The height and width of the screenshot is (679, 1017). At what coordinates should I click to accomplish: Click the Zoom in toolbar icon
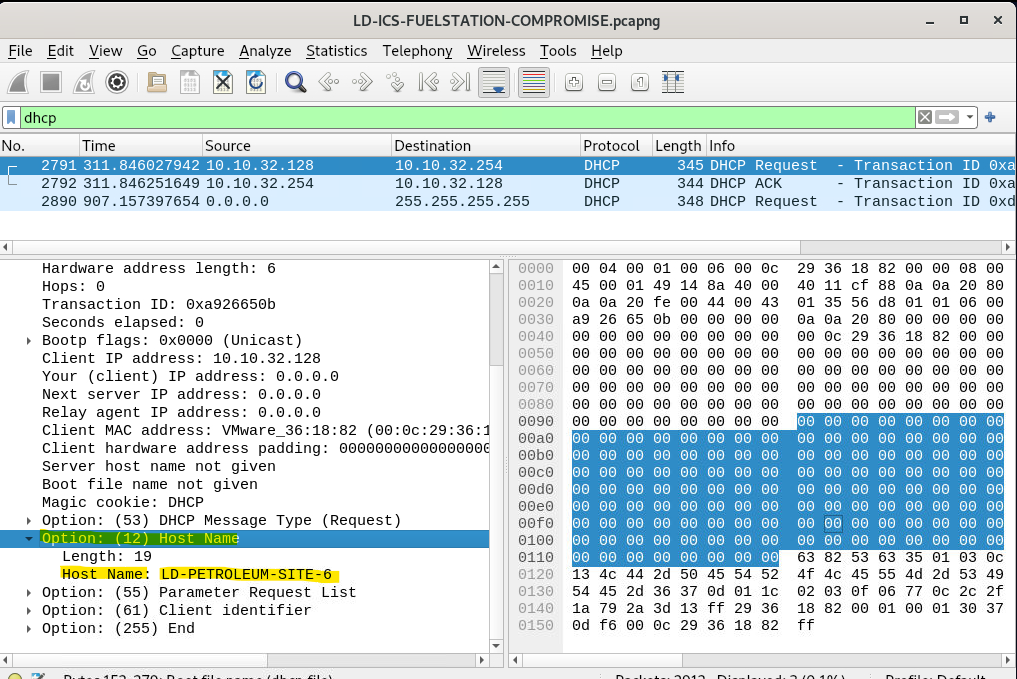[574, 82]
